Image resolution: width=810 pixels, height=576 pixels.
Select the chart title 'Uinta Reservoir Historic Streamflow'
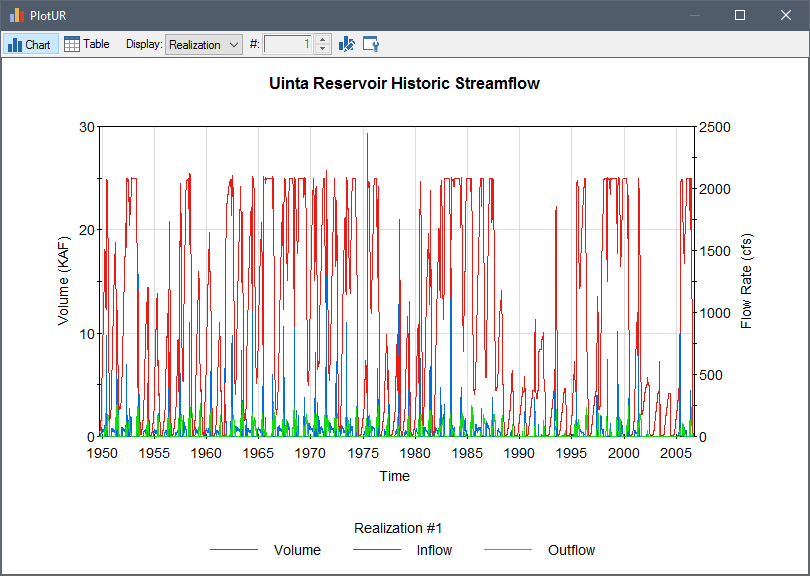(x=404, y=83)
